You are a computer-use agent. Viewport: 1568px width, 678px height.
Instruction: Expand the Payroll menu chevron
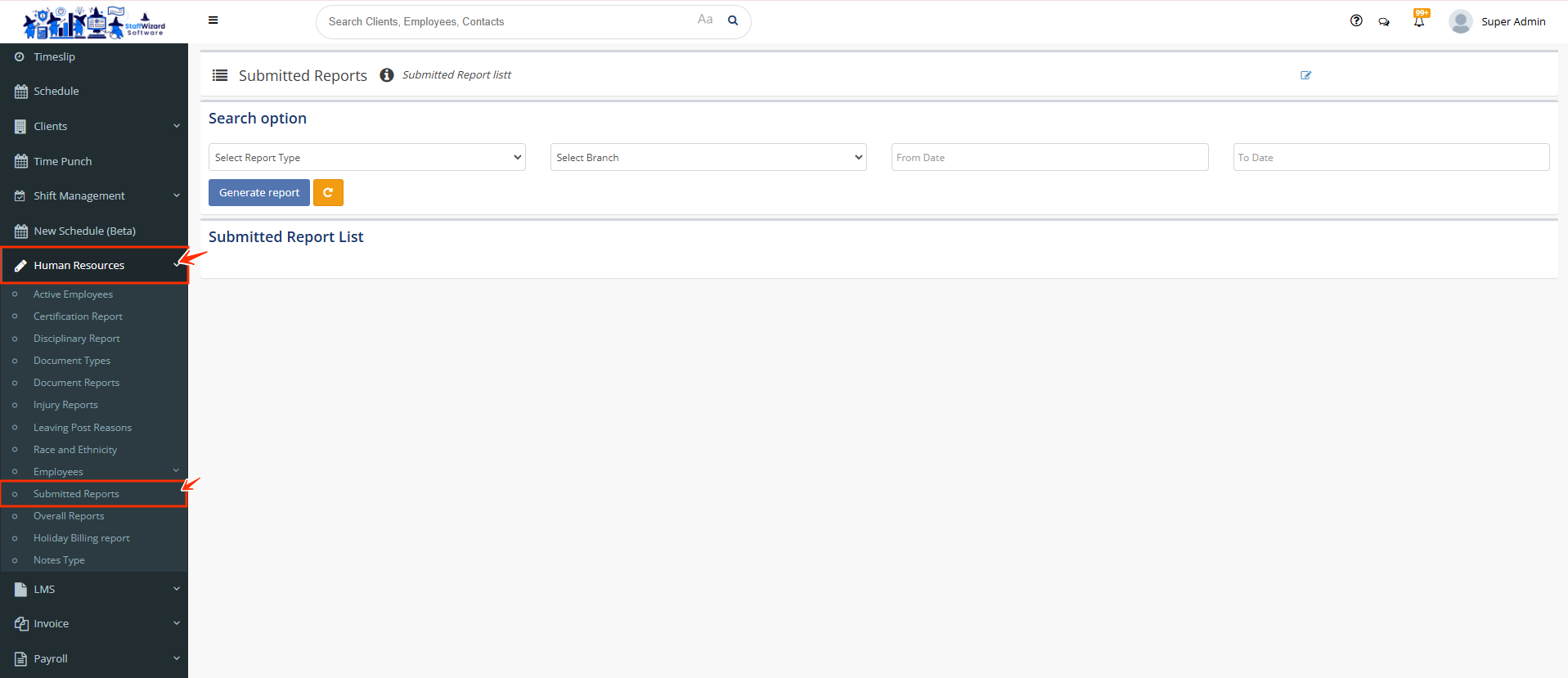pos(177,658)
